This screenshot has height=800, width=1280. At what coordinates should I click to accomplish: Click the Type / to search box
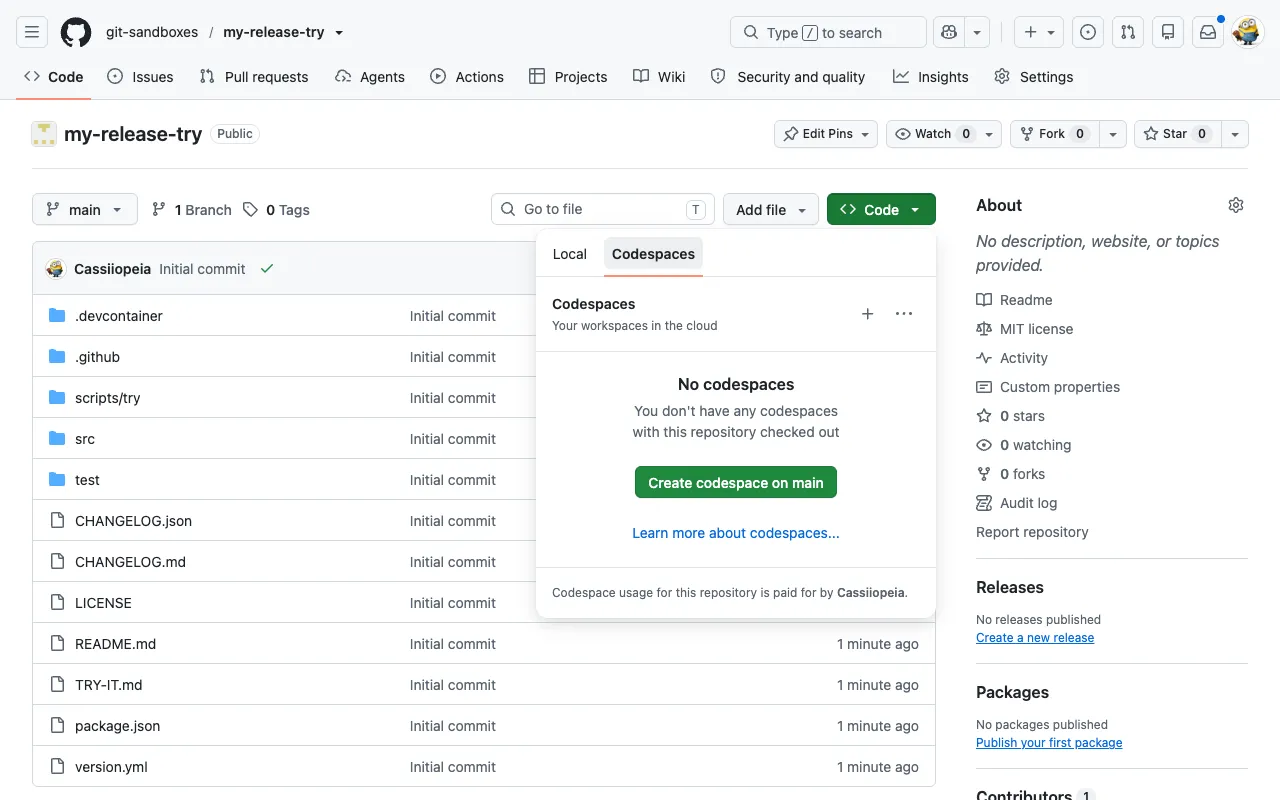(x=829, y=32)
